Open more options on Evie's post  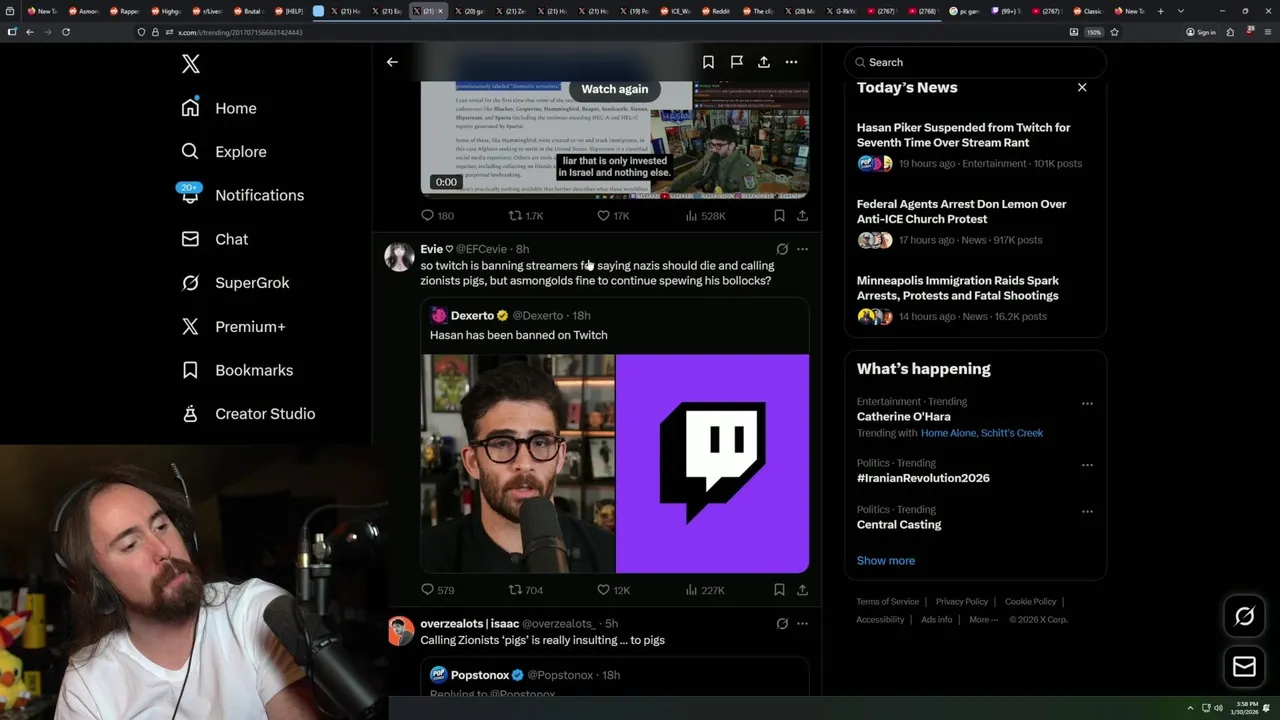(802, 249)
